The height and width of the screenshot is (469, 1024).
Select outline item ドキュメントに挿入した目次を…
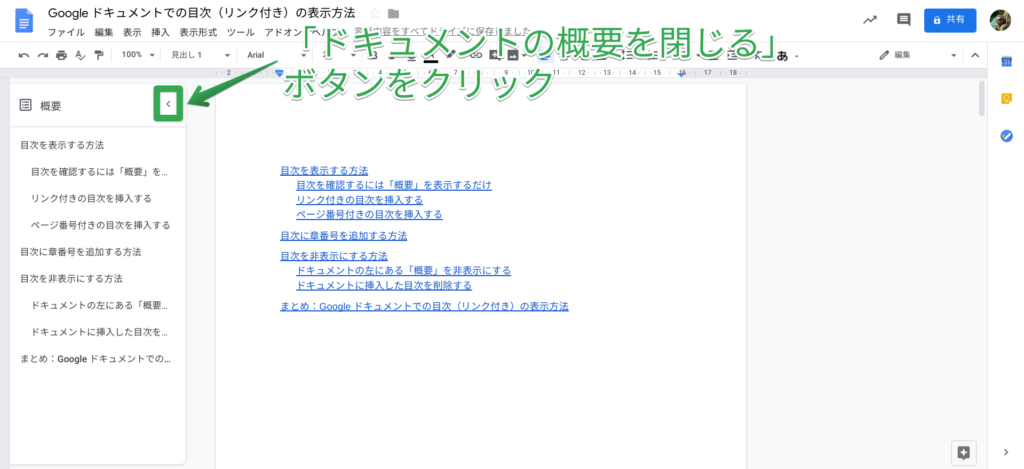[100, 332]
